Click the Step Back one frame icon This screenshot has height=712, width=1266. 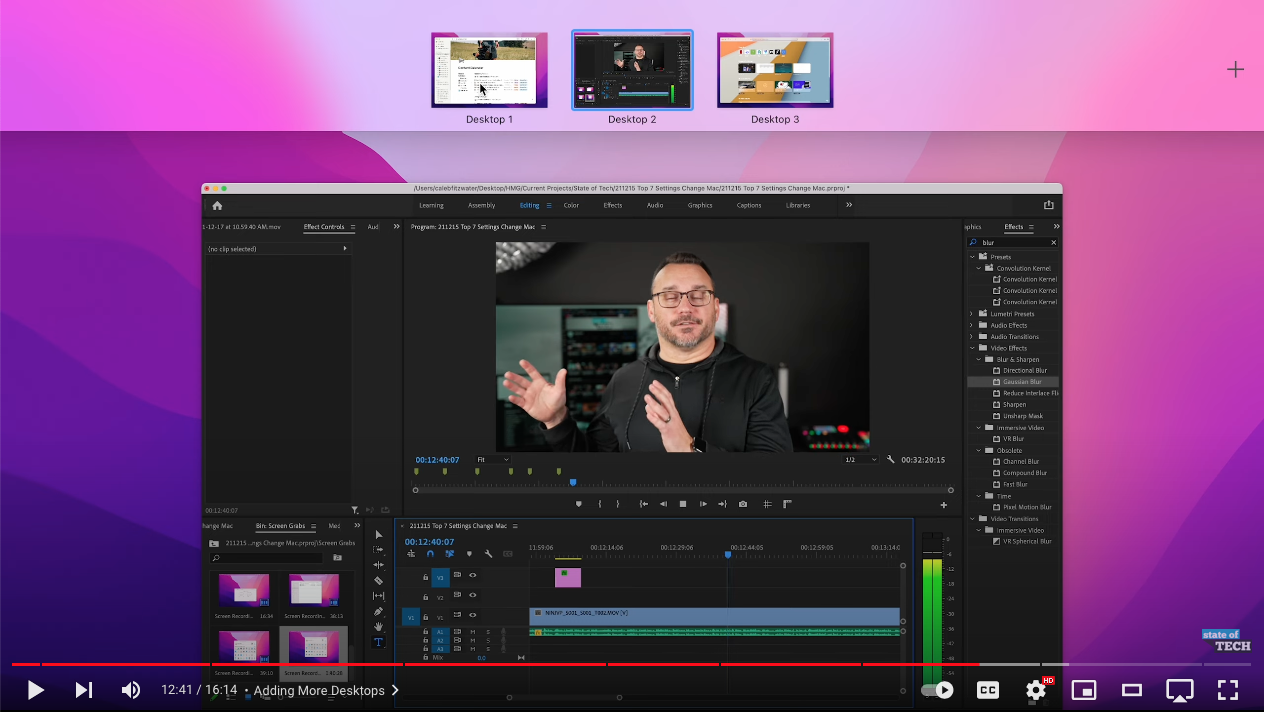pyautogui.click(x=663, y=504)
